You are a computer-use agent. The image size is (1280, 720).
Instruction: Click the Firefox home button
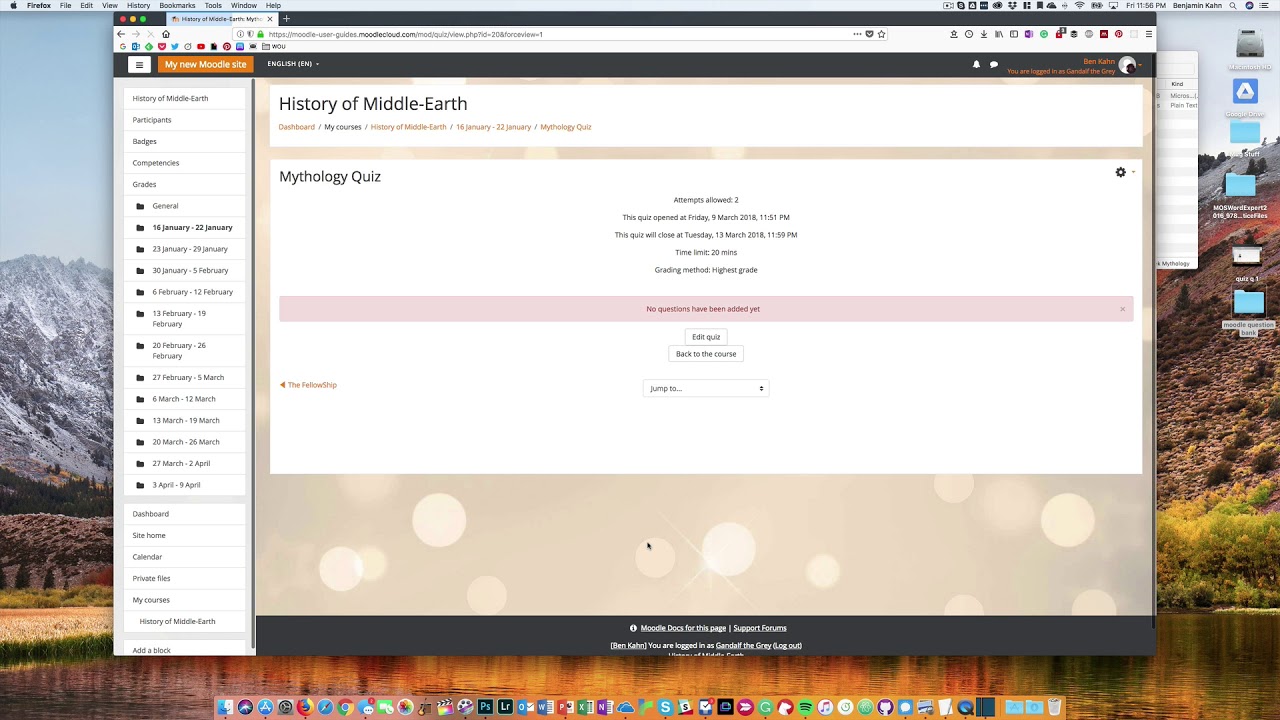(x=166, y=34)
